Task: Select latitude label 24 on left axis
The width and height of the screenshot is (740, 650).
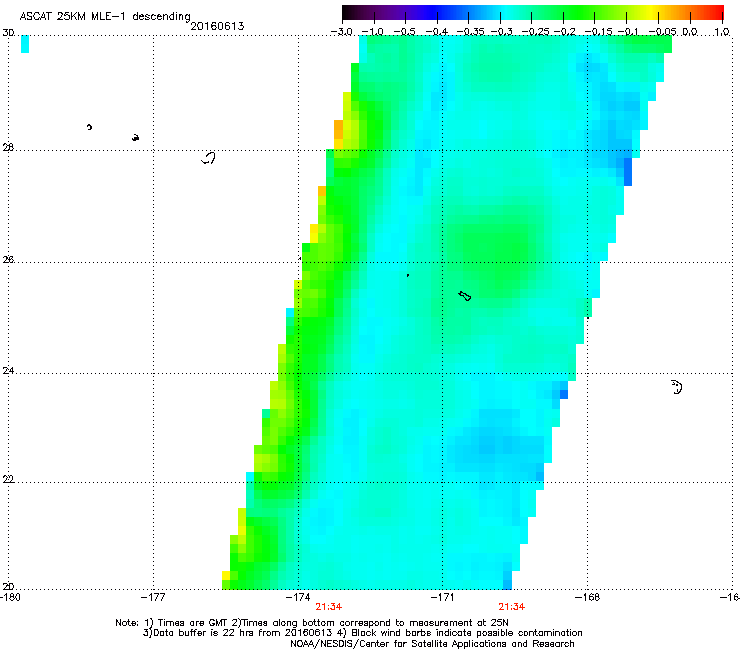Action: point(8,371)
